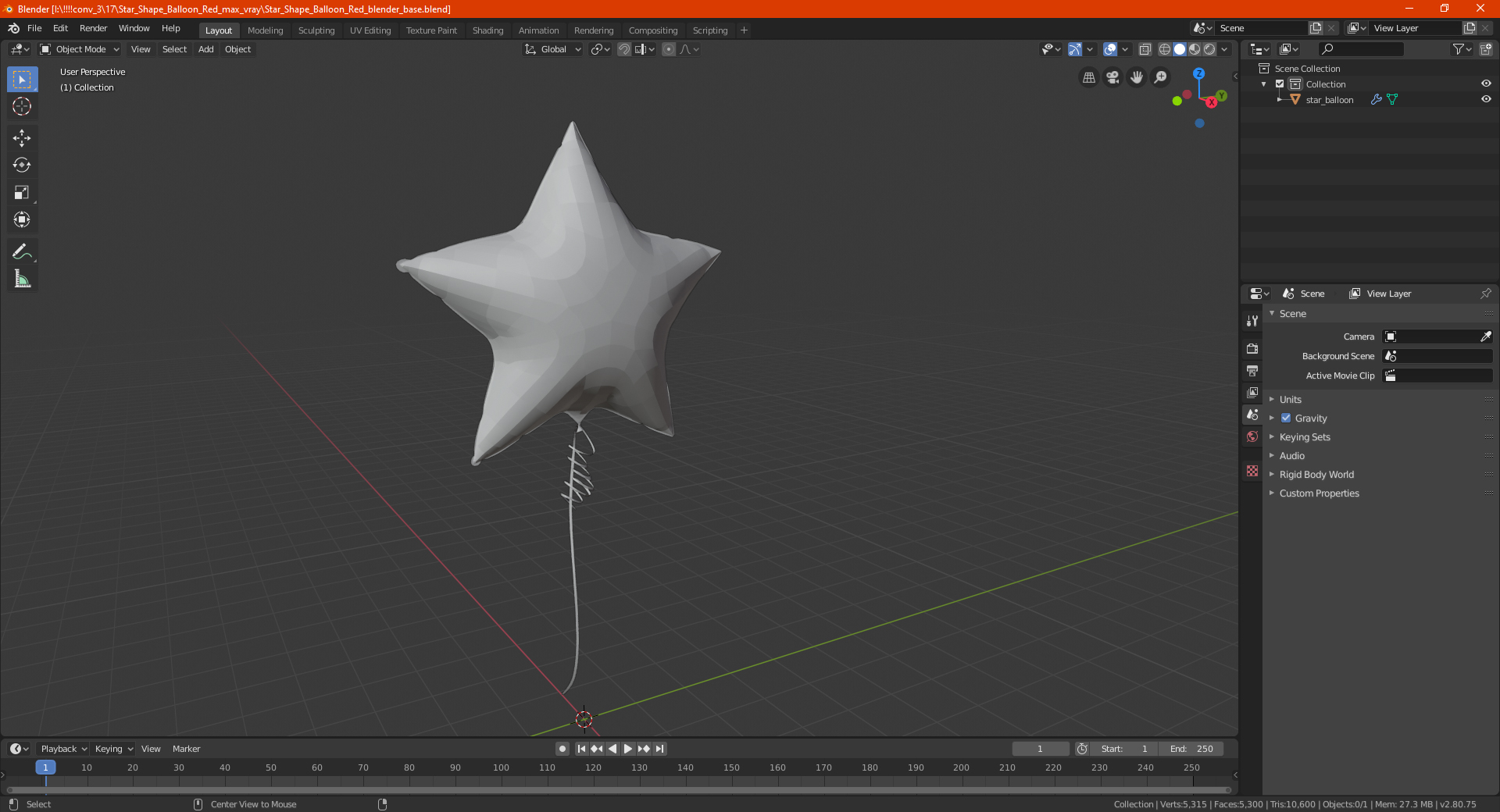Open the shading options dropdown arrow

click(x=1224, y=49)
